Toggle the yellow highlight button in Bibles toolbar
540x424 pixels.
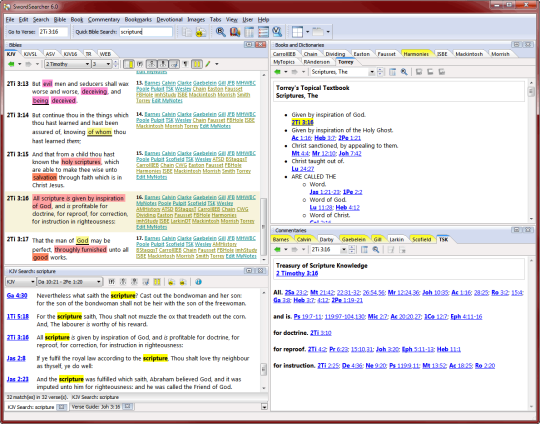(x=197, y=64)
